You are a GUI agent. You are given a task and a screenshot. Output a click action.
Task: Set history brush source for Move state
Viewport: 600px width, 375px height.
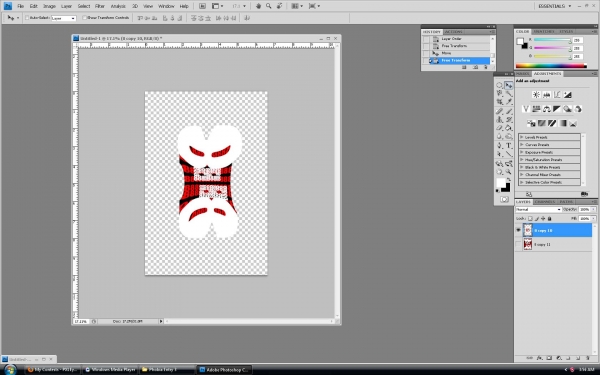point(426,53)
